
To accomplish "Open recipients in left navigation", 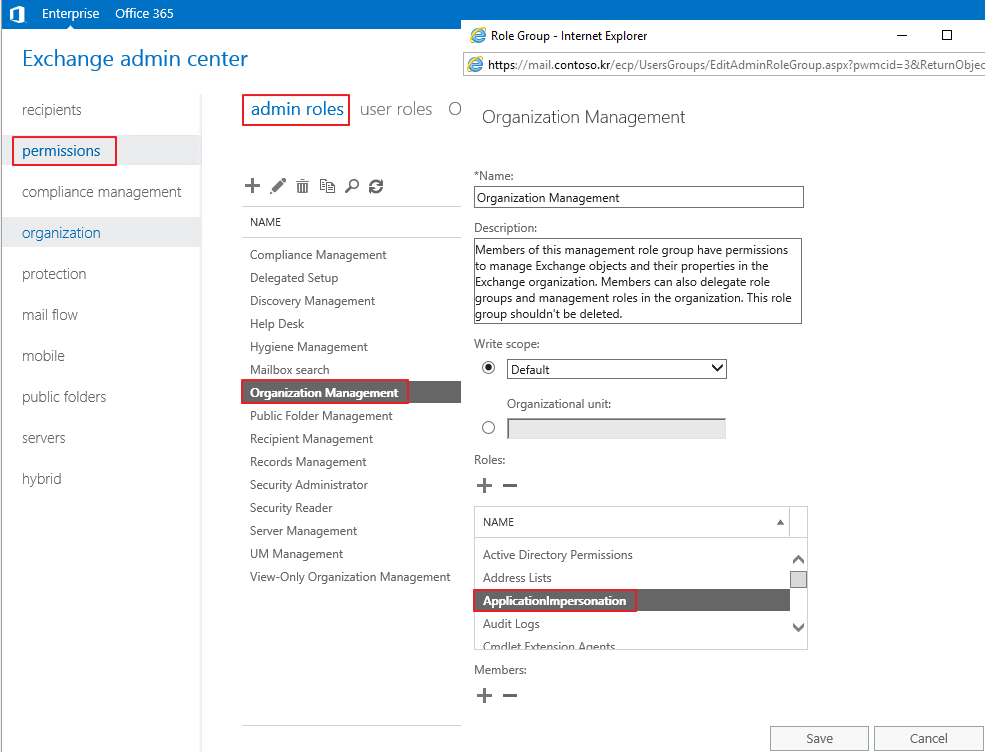I will [52, 110].
